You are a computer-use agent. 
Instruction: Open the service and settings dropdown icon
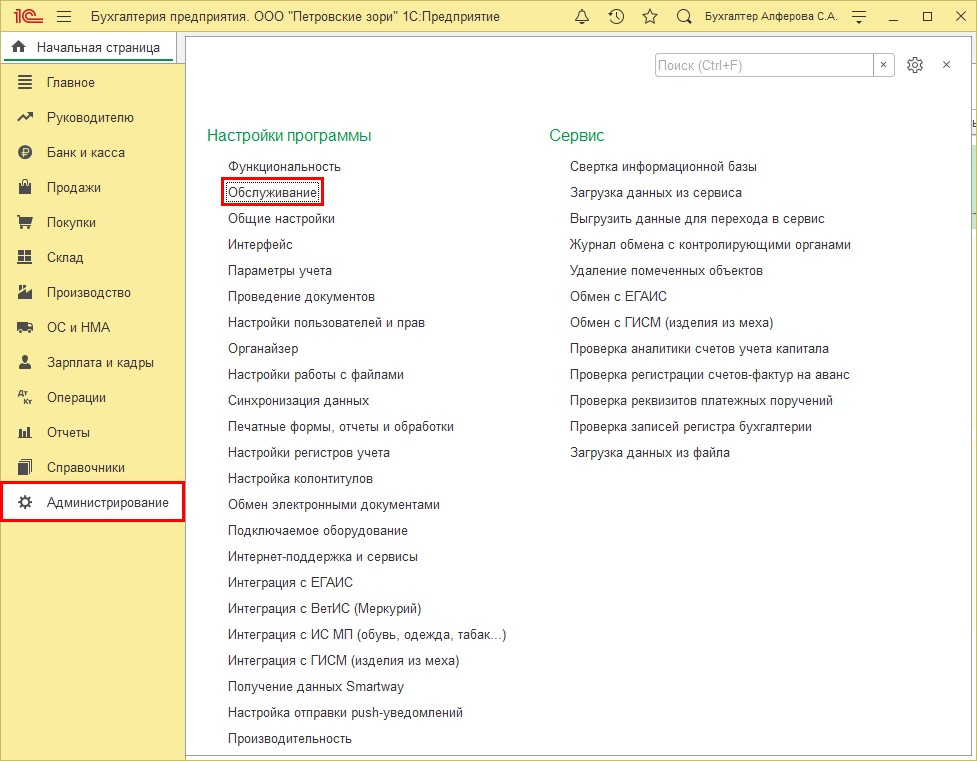(859, 17)
